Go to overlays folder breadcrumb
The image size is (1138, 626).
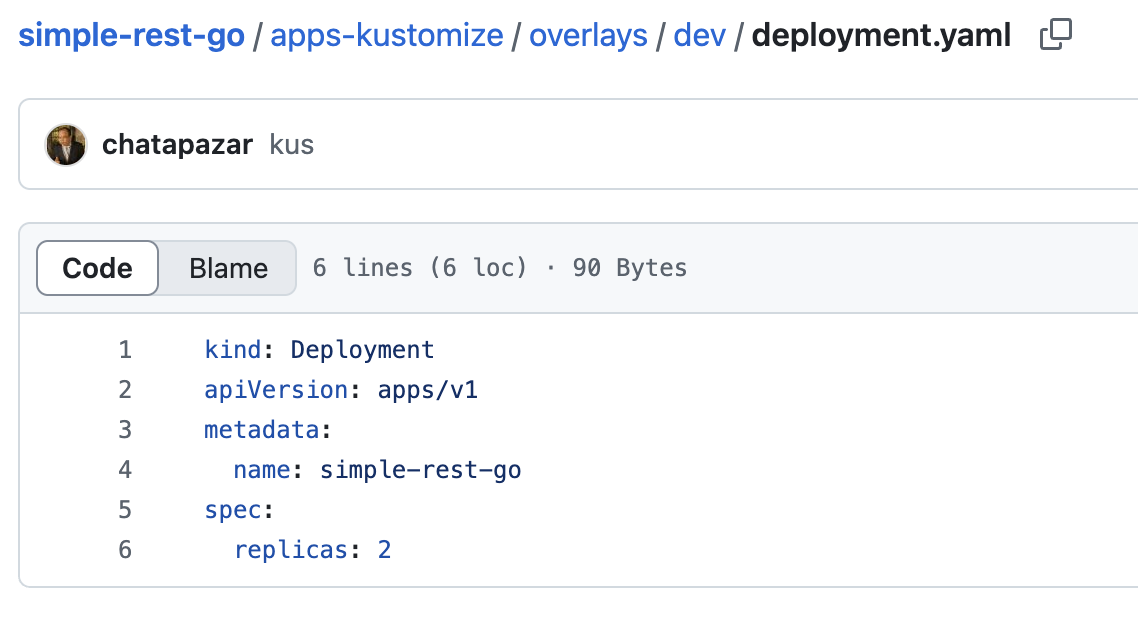click(588, 35)
